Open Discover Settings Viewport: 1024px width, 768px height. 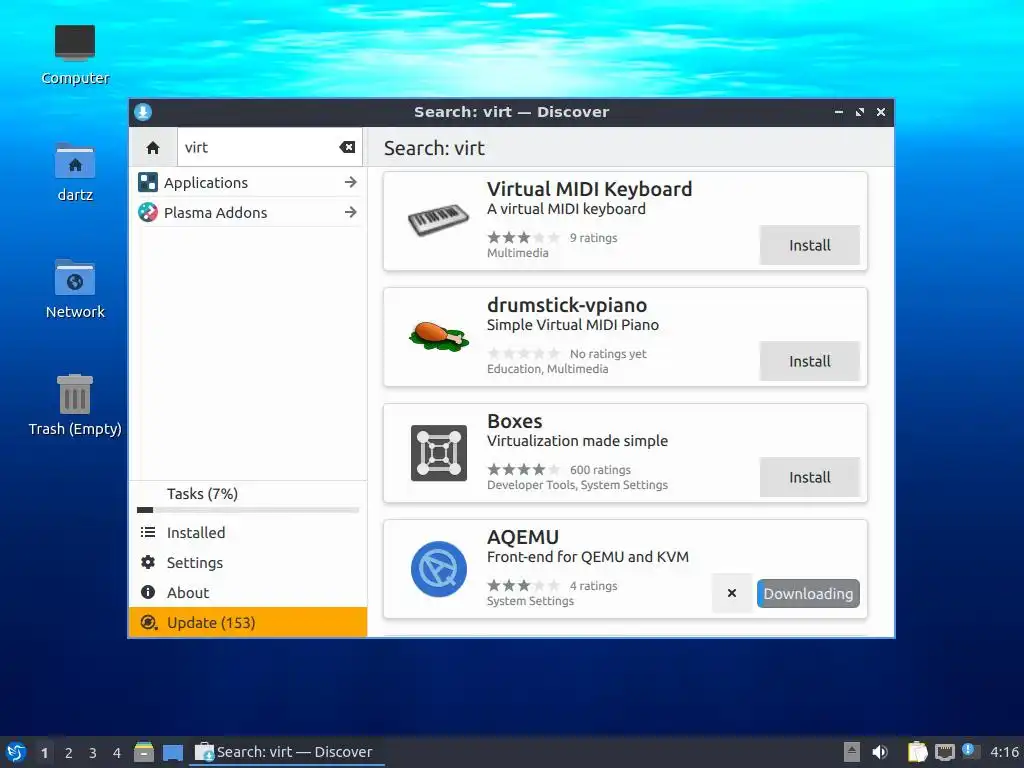(248, 563)
